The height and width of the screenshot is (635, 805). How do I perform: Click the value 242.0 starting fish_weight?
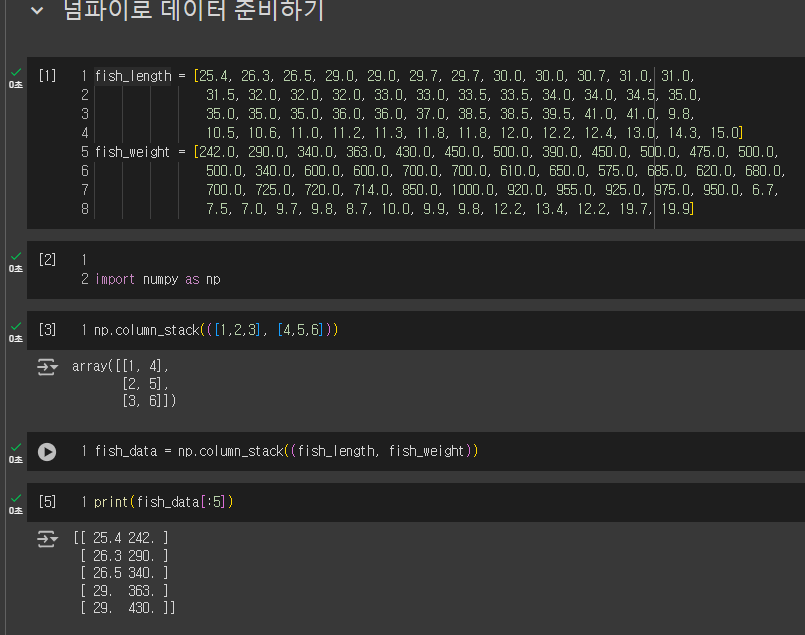point(218,152)
